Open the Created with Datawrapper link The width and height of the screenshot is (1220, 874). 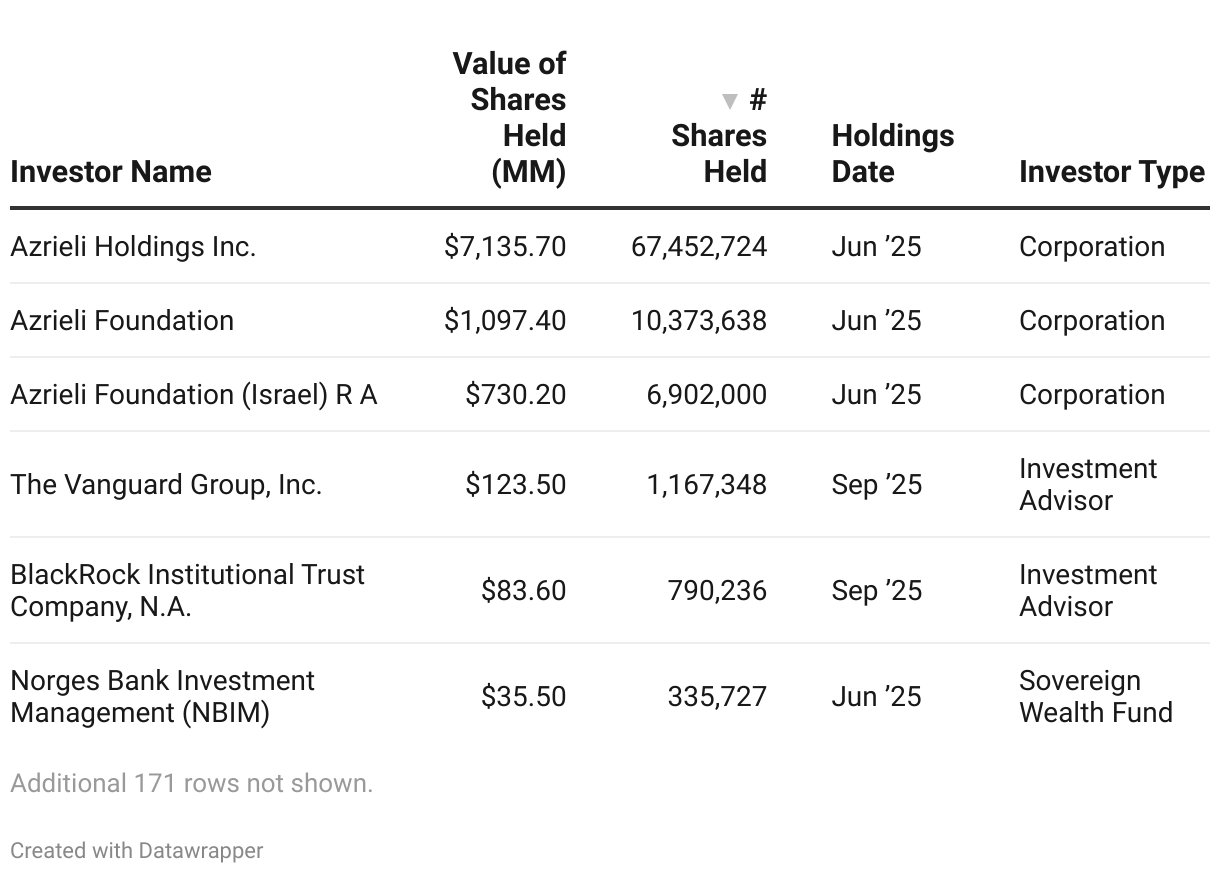point(137,851)
